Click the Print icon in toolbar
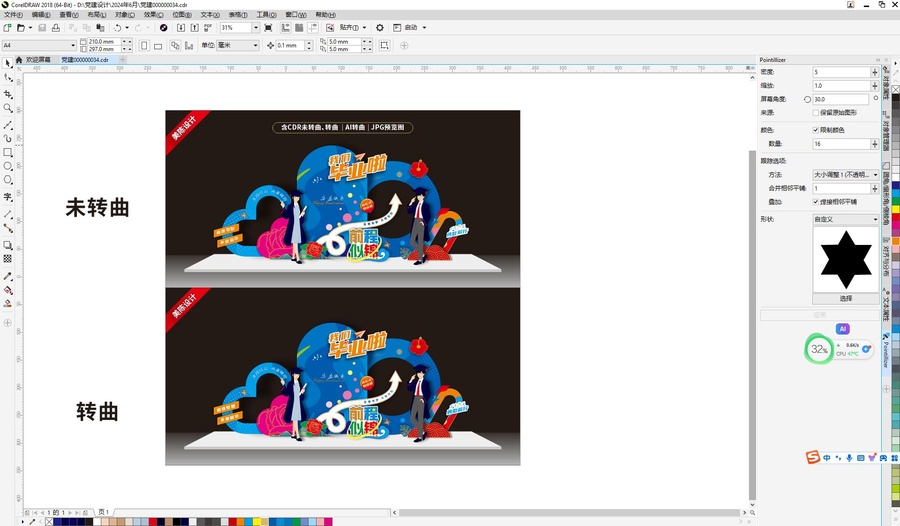The height and width of the screenshot is (526, 900). 56,28
